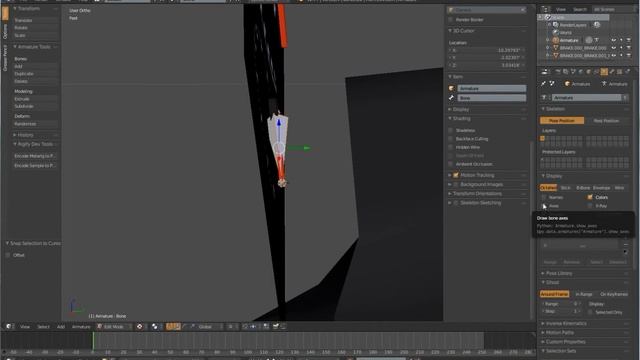
Task: Click the first active armature layer button
Action: (542, 139)
